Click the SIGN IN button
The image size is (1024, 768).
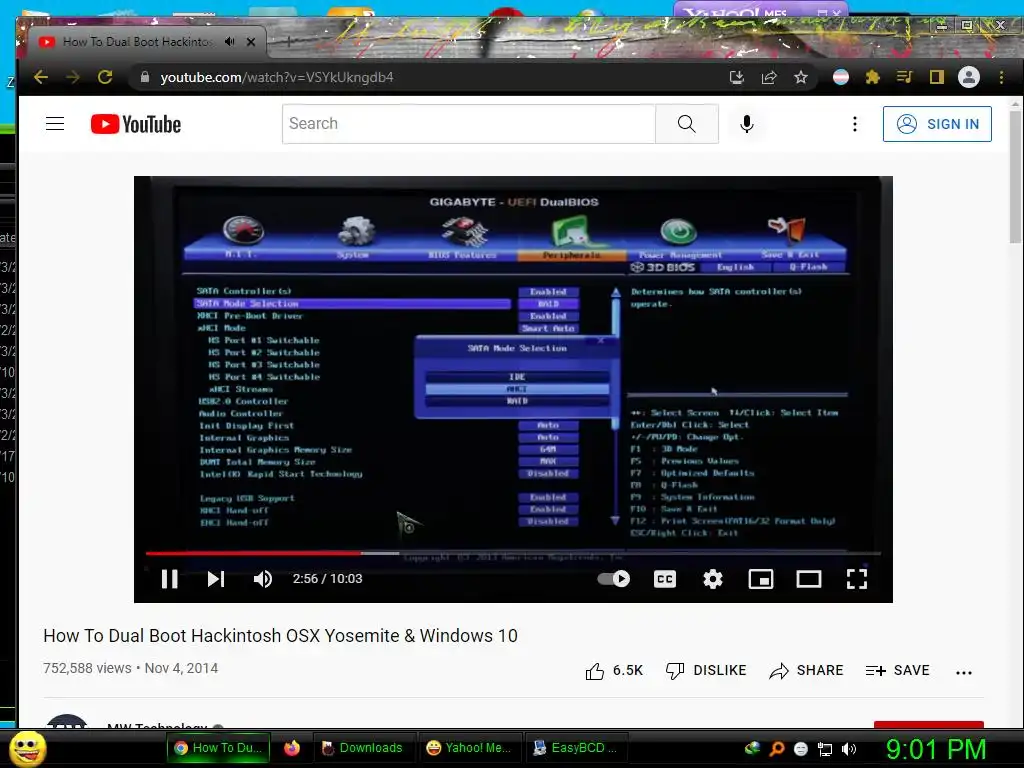click(x=937, y=124)
